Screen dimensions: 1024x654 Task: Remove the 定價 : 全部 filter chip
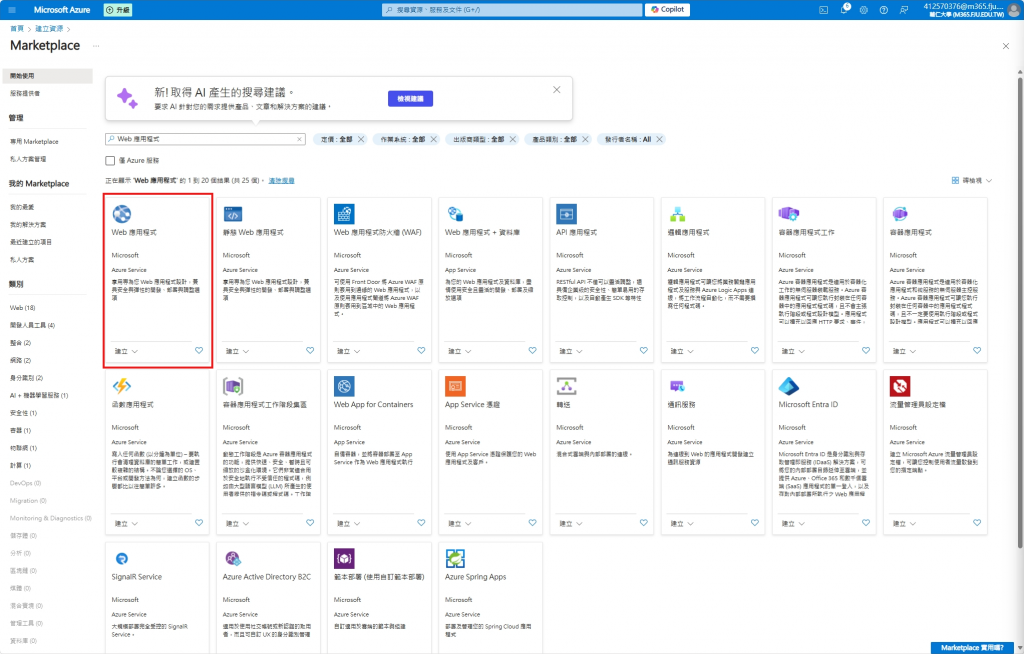coord(361,139)
